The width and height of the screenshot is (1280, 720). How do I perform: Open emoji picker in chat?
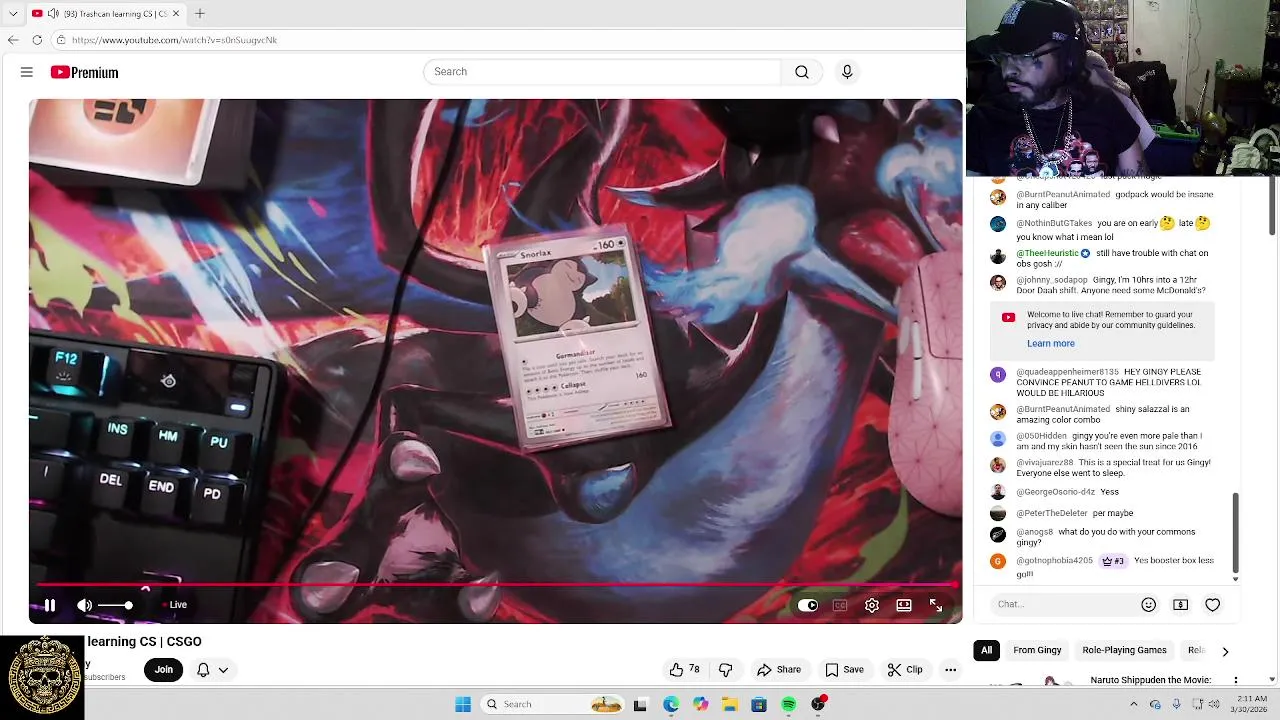1149,604
